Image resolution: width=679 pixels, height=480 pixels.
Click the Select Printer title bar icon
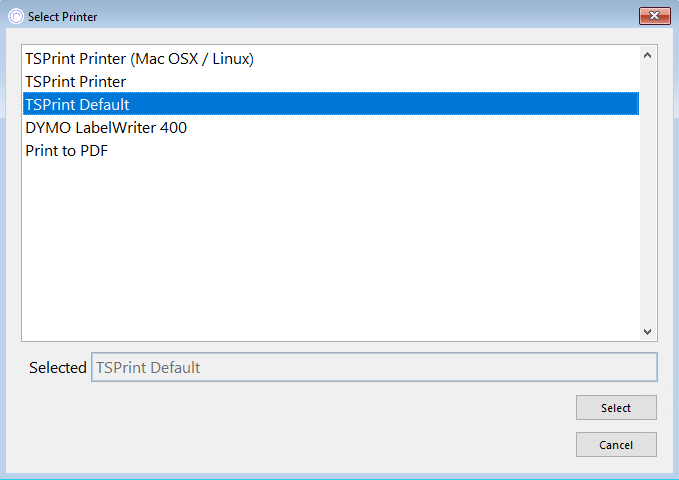[16, 16]
